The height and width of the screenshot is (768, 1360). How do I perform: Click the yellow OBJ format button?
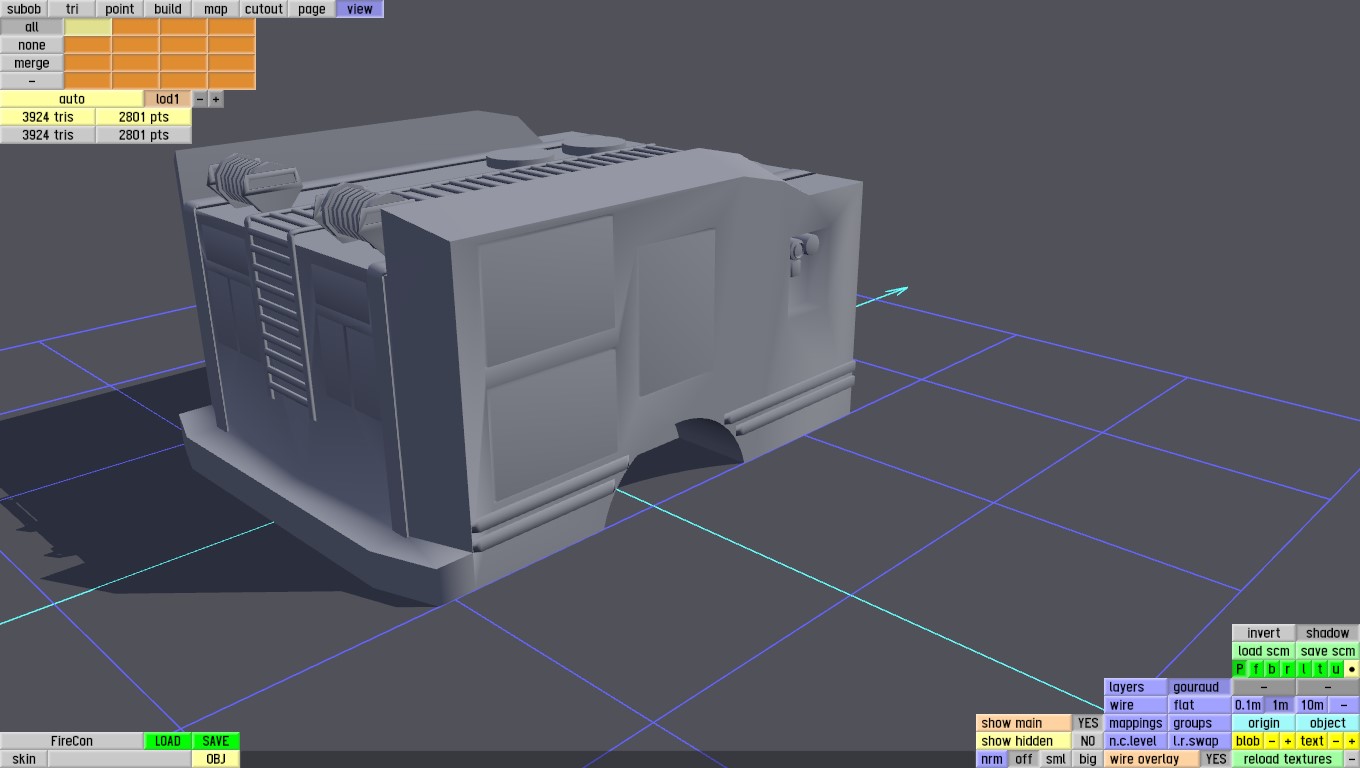(216, 759)
